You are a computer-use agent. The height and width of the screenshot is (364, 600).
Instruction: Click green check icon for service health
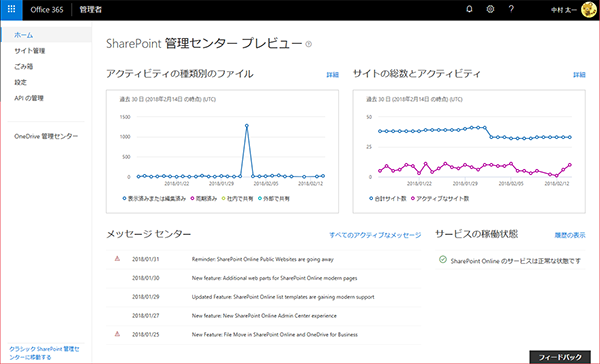[443, 260]
